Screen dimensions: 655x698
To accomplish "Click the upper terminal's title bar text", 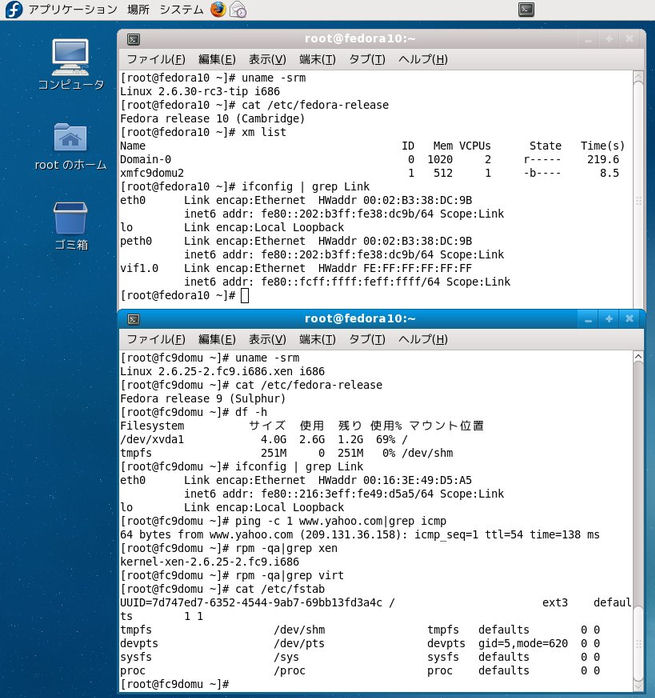I will [360, 39].
